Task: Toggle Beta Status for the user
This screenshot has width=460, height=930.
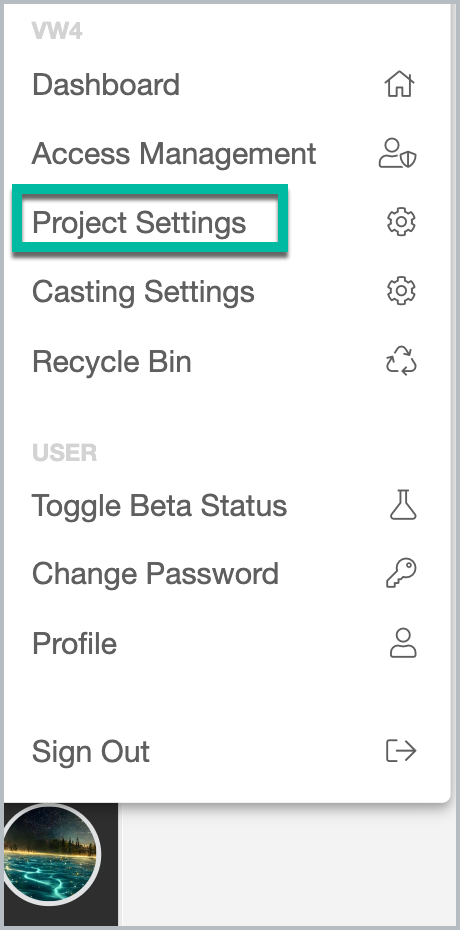Action: click(225, 505)
